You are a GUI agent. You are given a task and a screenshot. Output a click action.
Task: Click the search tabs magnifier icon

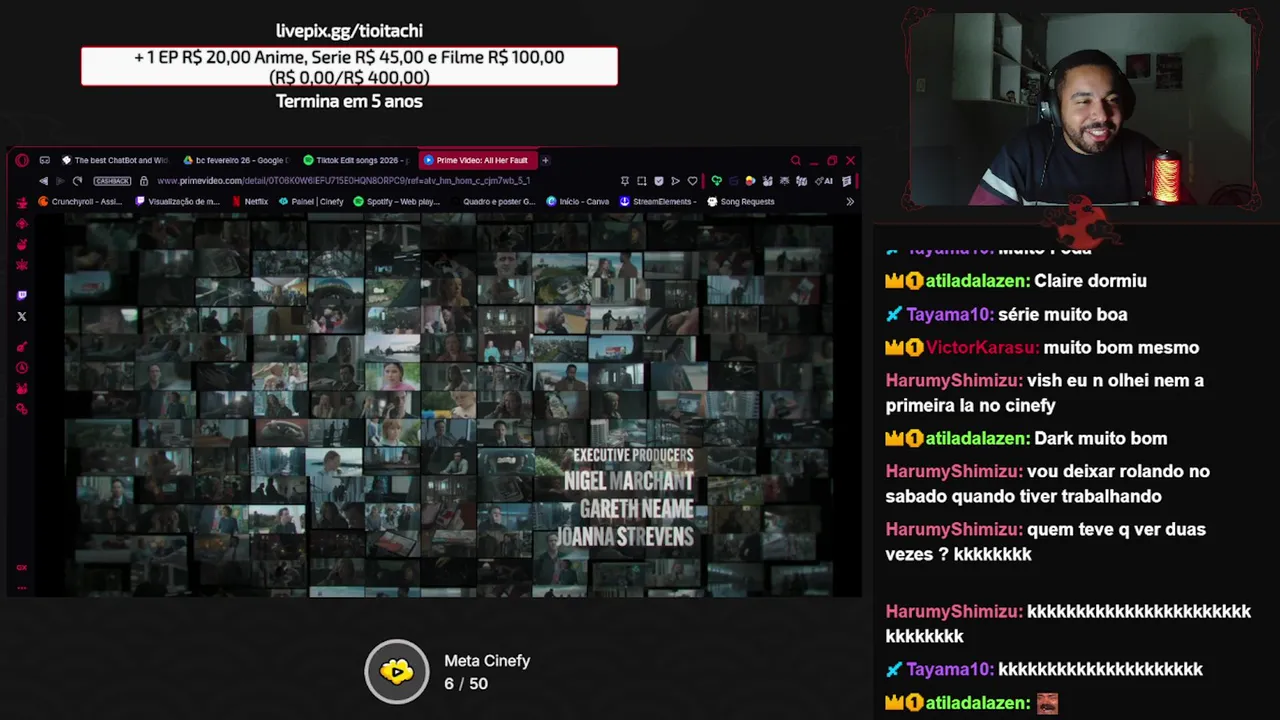pyautogui.click(x=796, y=160)
